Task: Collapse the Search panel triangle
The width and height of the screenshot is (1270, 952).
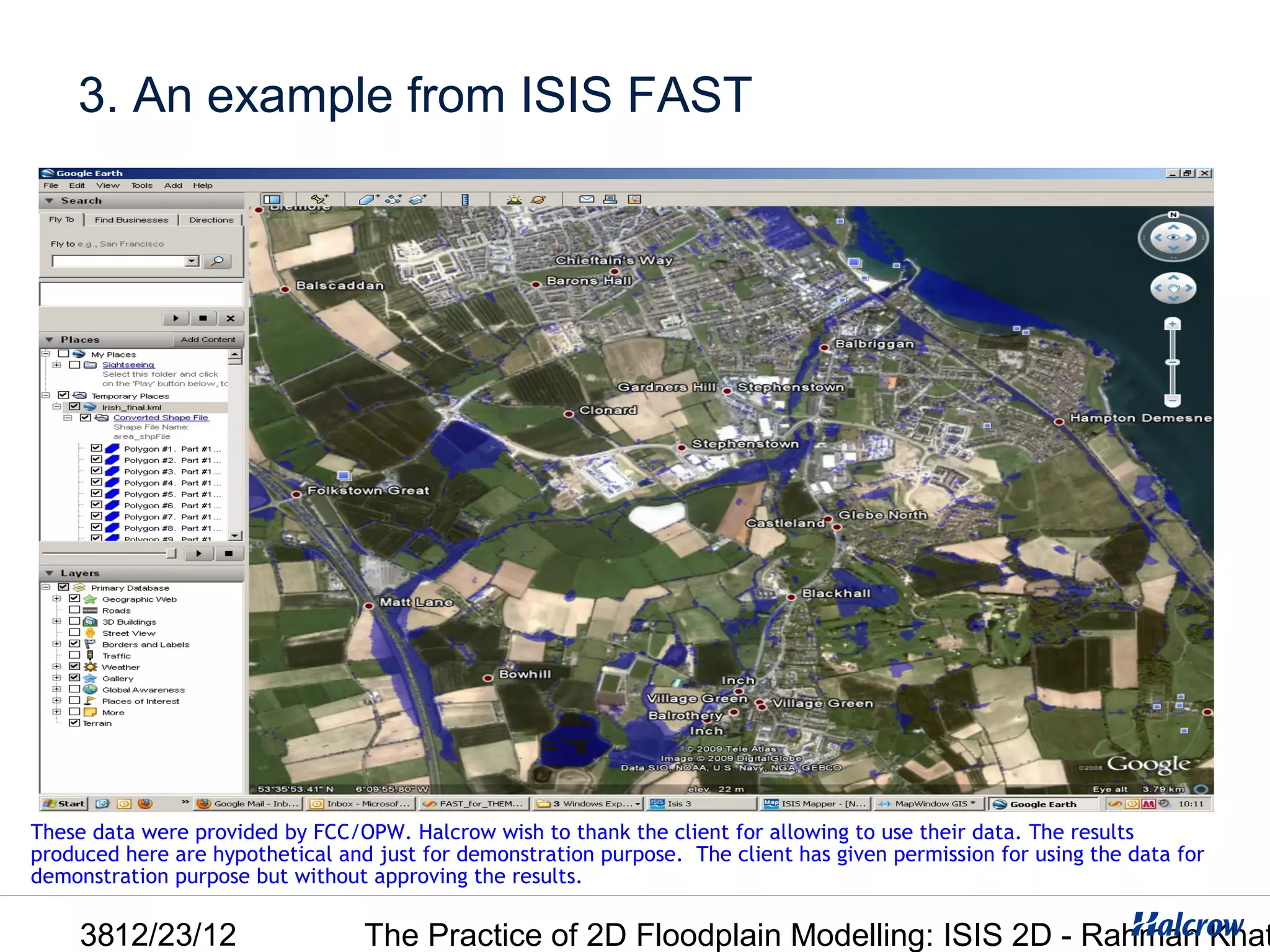Action: [50, 201]
